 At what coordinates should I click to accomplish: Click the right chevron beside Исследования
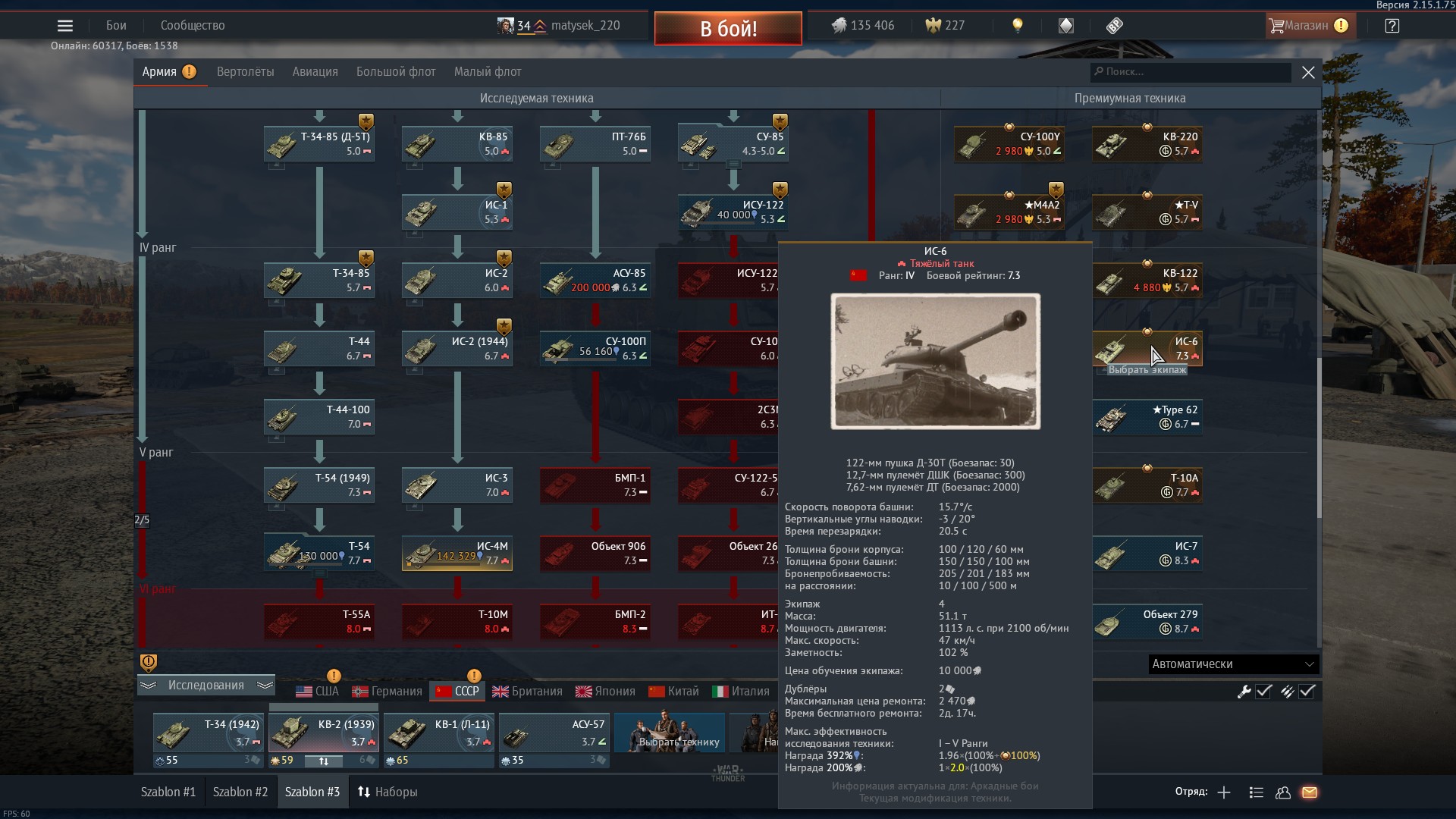264,686
